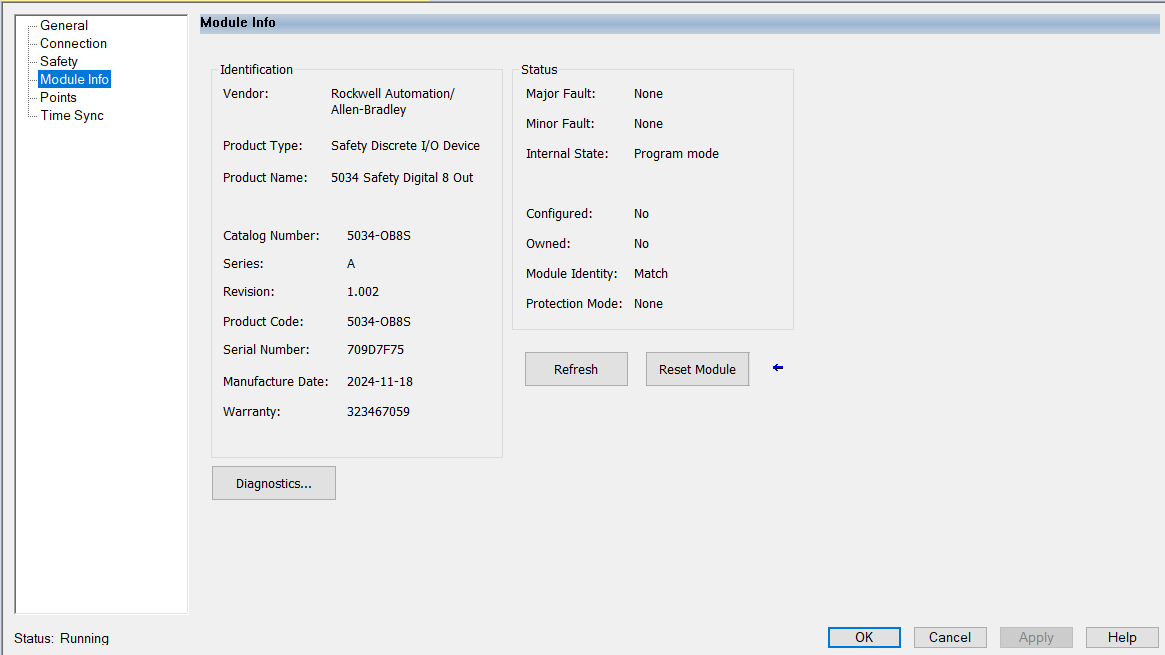Click the Module Info header title

click(238, 22)
